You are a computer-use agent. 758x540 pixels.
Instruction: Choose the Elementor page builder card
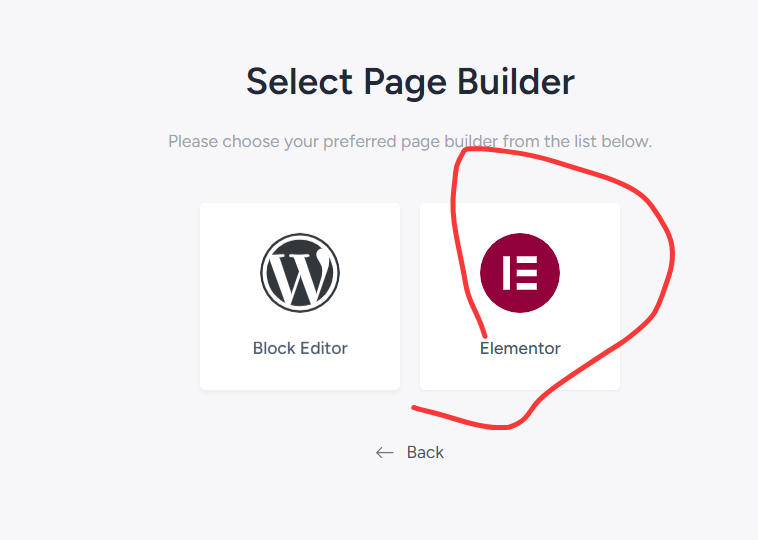pyautogui.click(x=520, y=296)
